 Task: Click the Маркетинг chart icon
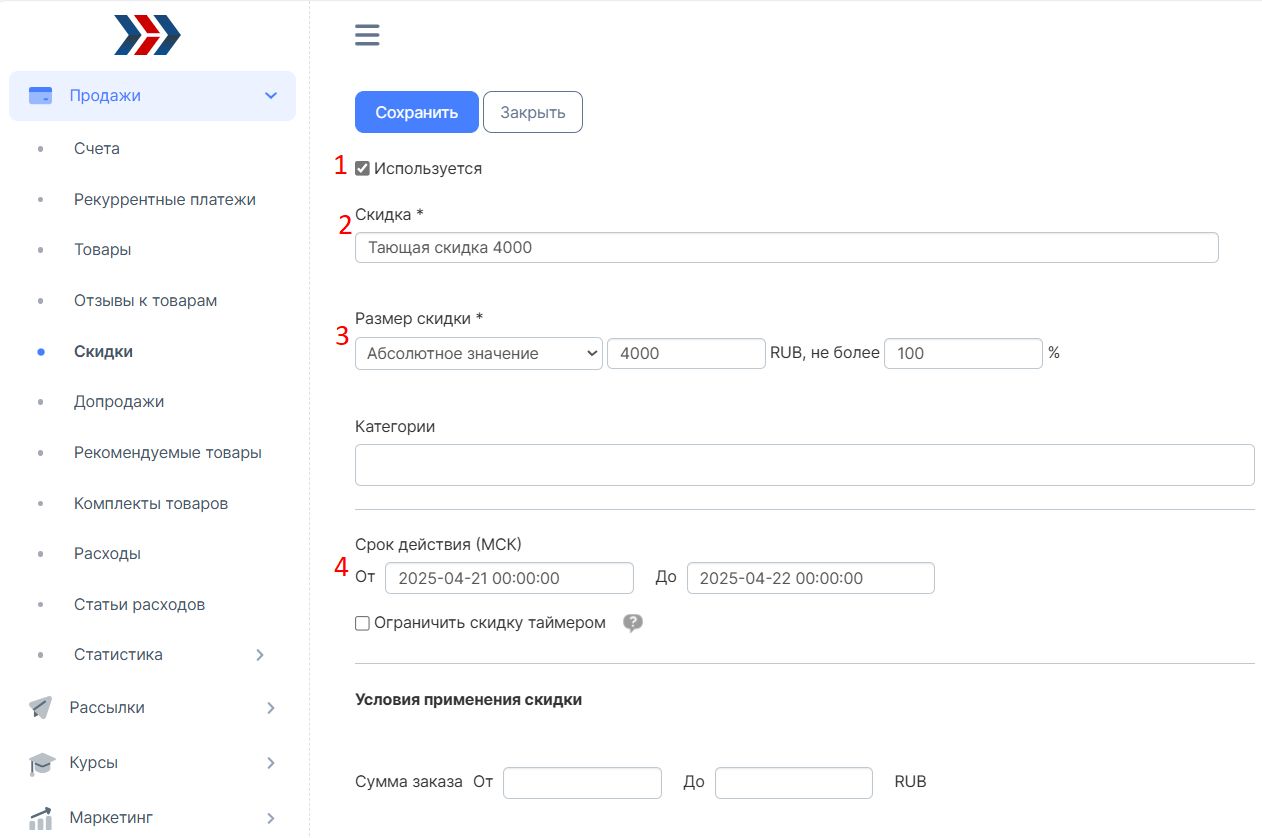pos(40,818)
